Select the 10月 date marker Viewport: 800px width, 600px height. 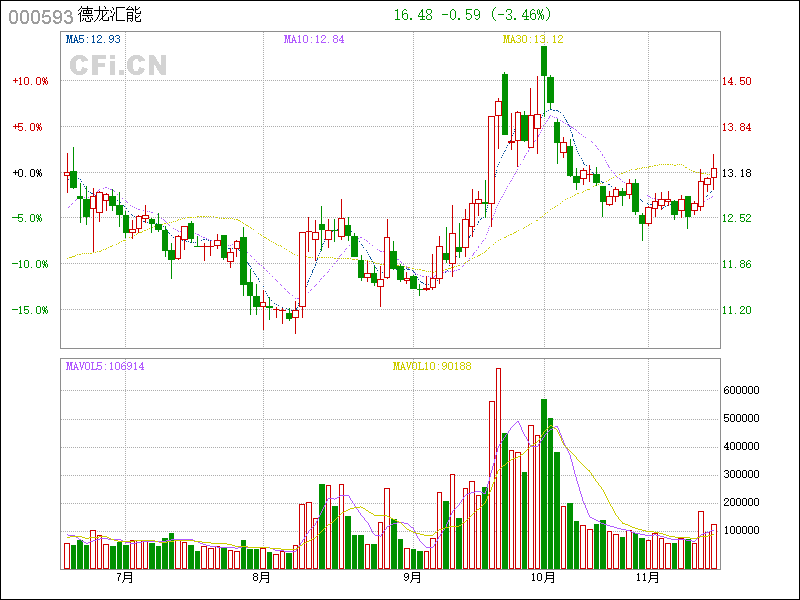(543, 577)
